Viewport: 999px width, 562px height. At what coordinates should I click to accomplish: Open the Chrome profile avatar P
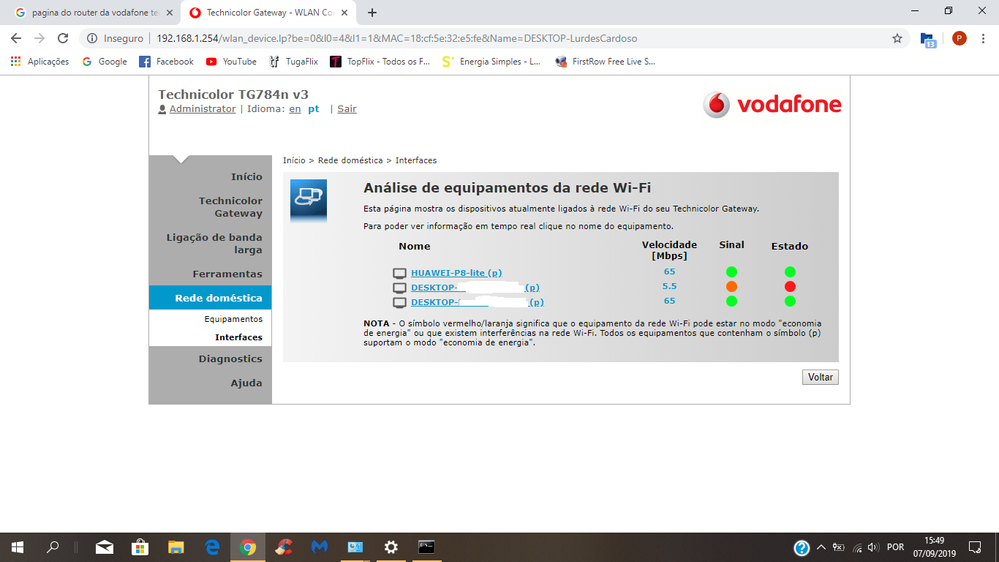[x=959, y=38]
